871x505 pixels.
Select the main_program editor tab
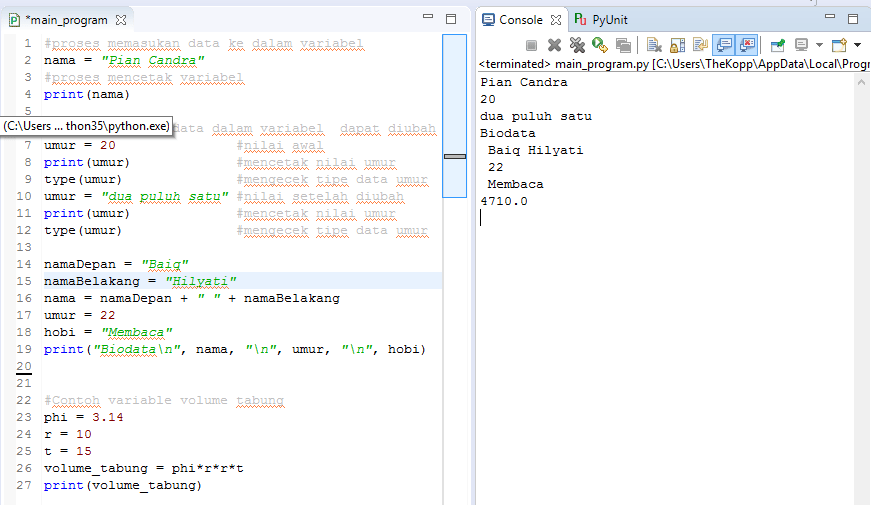64,19
